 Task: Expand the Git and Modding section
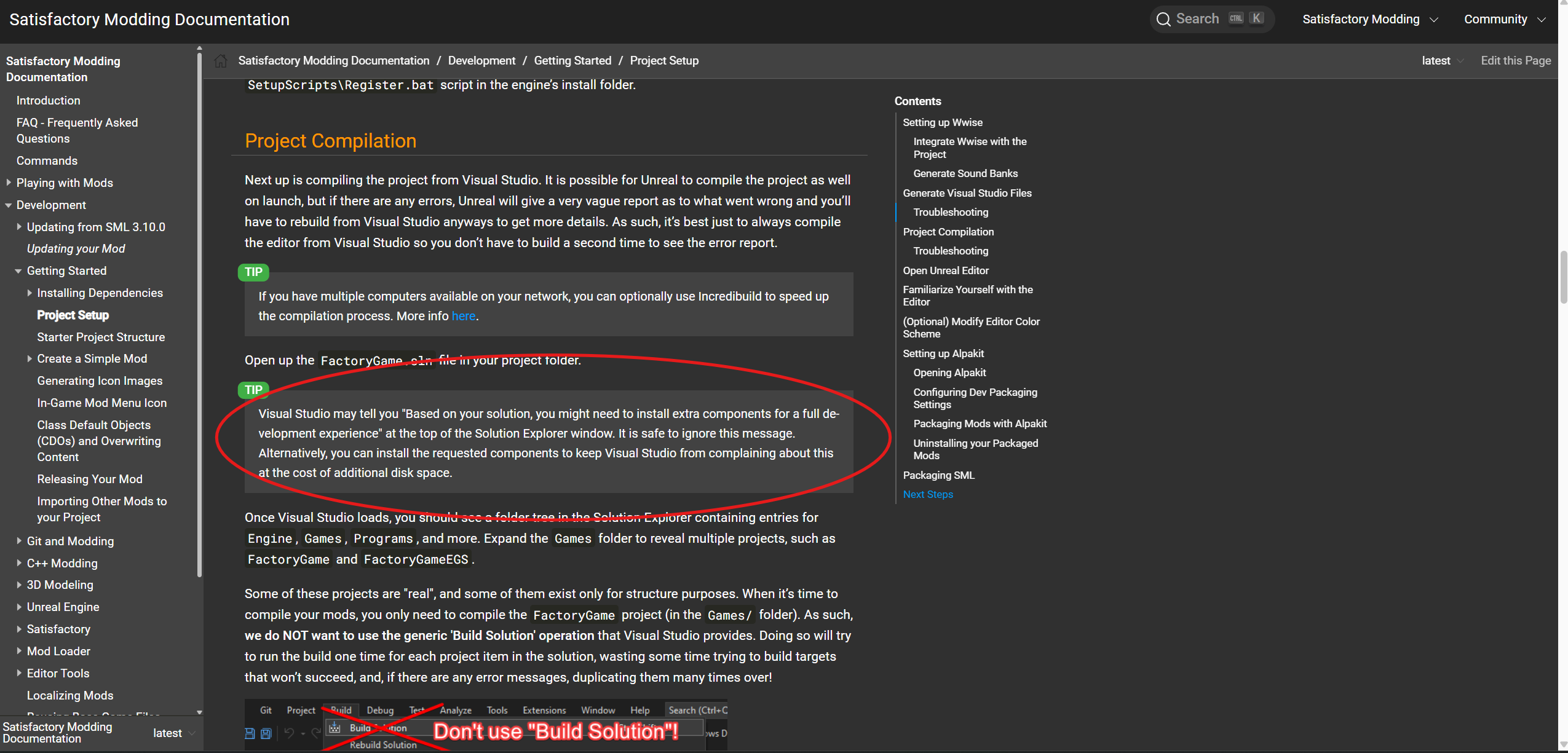click(x=19, y=541)
